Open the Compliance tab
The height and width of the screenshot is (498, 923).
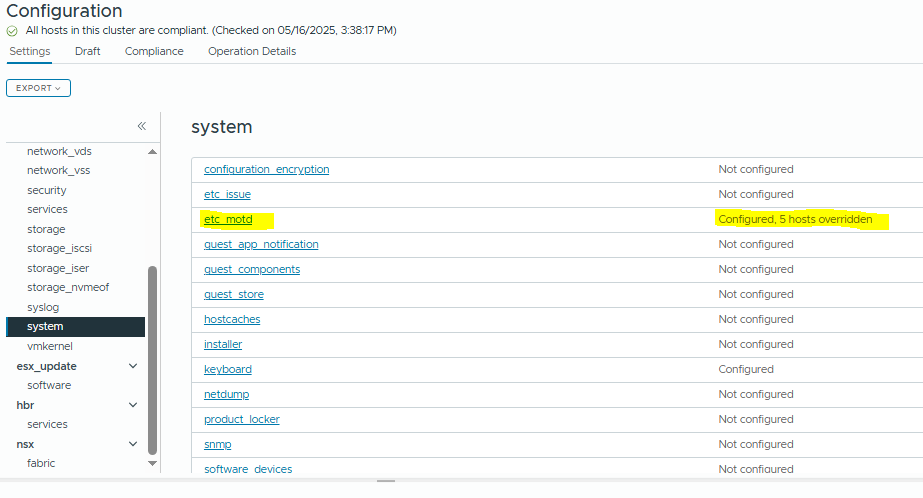point(154,52)
